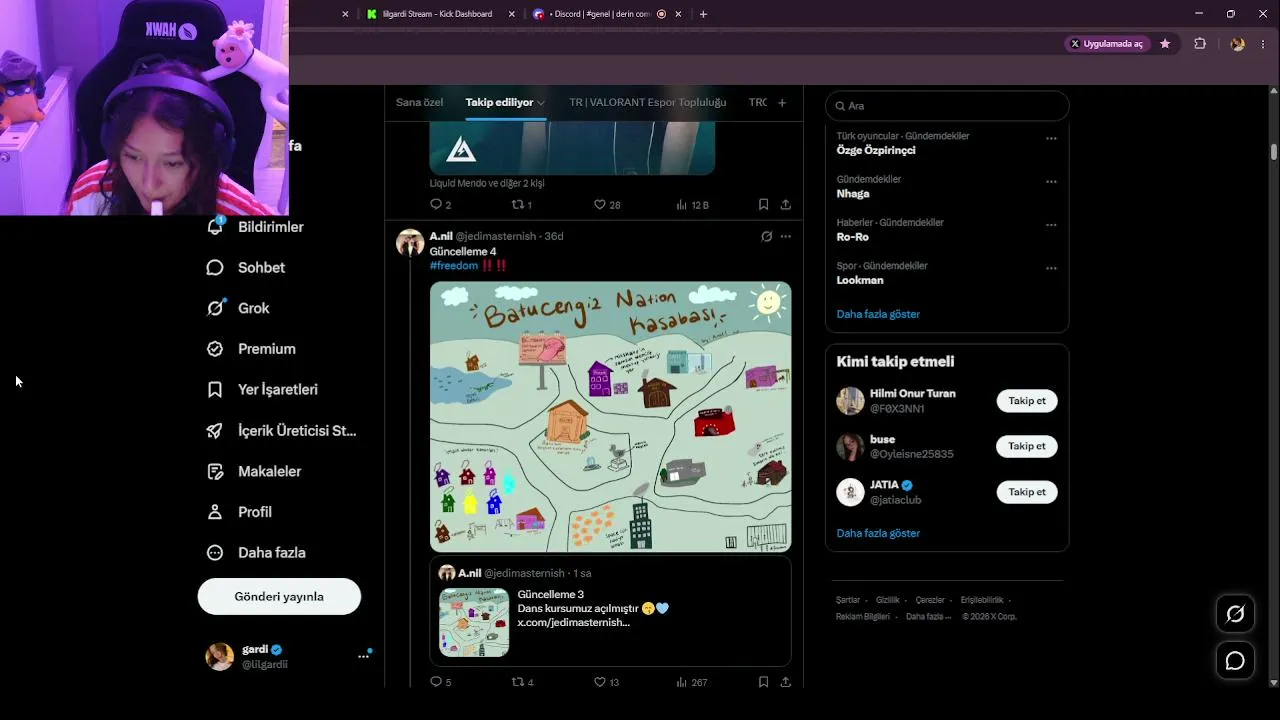The width and height of the screenshot is (1280, 720).
Task: Open Bildirimler bell icon in sidebar
Action: coord(215,227)
